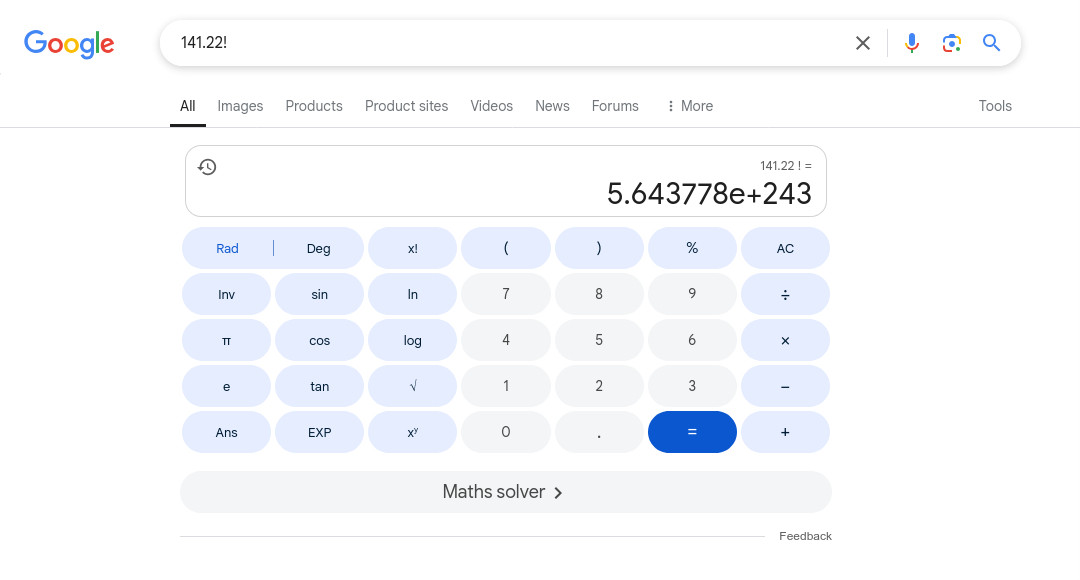1080x580 pixels.
Task: Click the multiplication operator key
Action: [x=785, y=340]
